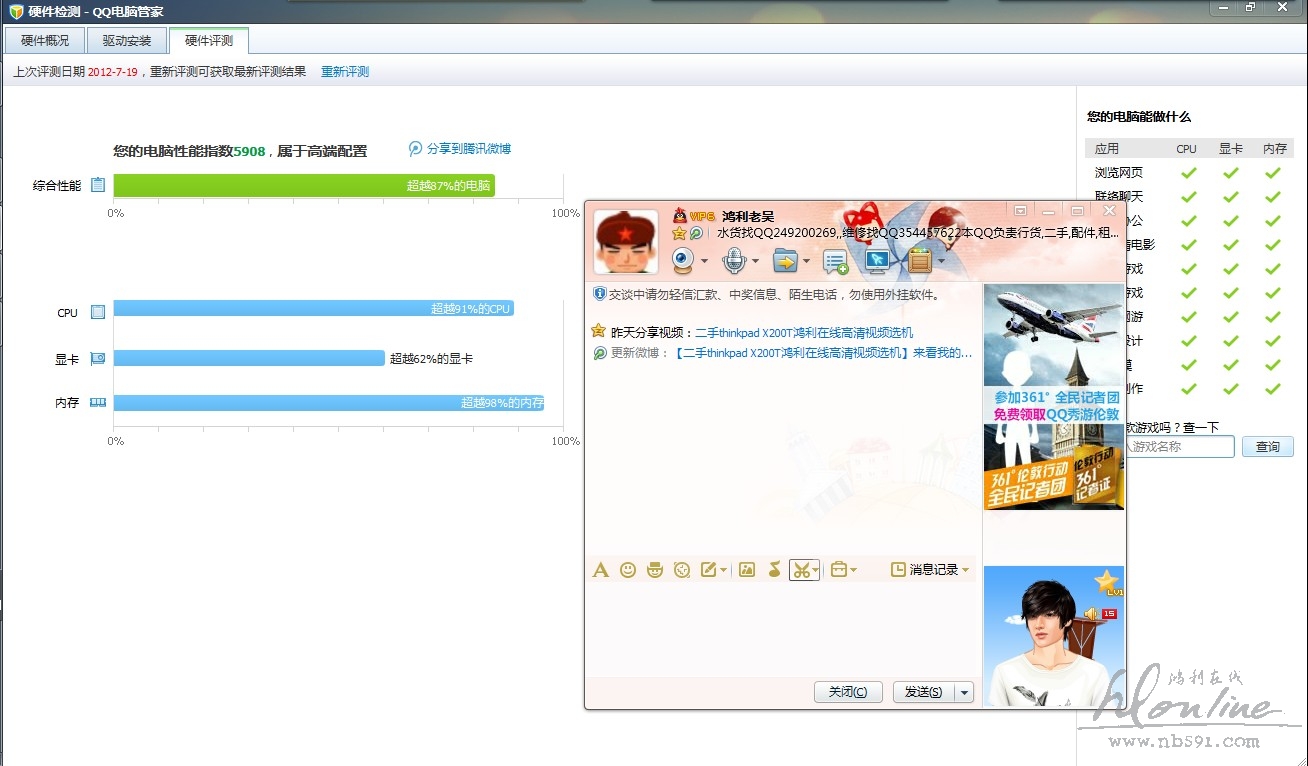Viewport: 1308px width, 766px height.
Task: Send a file with the folder arrow icon
Action: click(x=785, y=261)
